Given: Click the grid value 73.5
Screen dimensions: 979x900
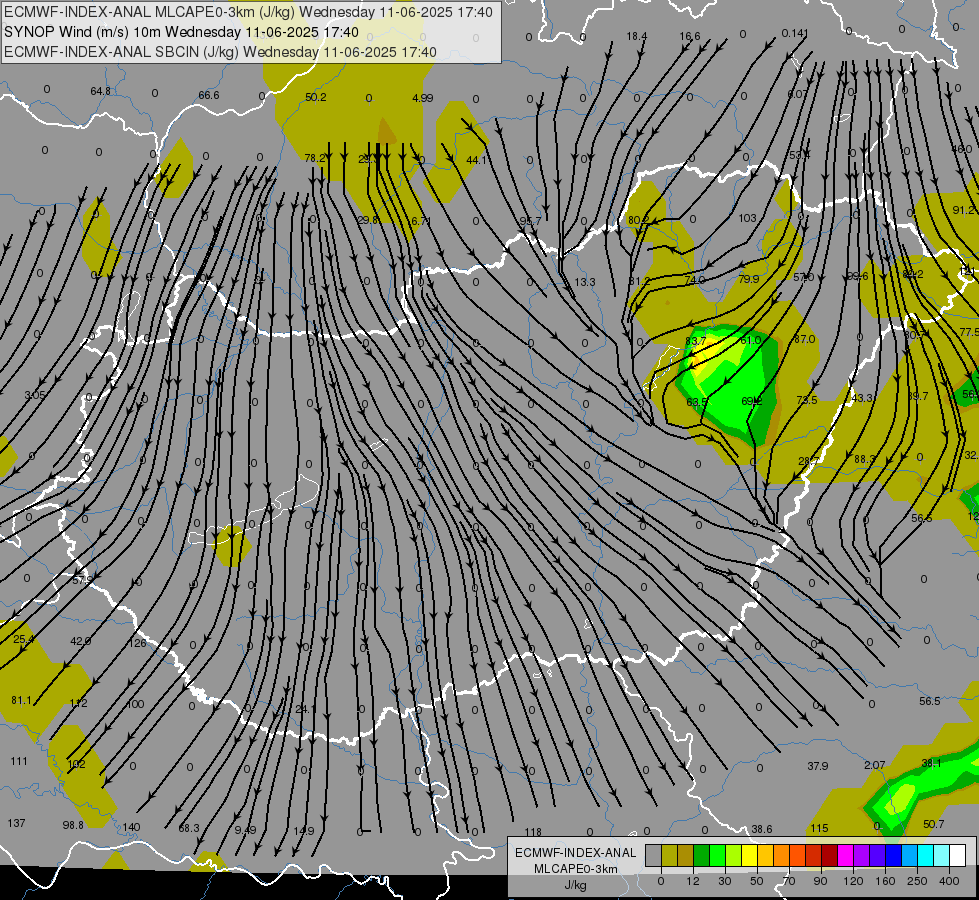Looking at the screenshot, I should [807, 400].
